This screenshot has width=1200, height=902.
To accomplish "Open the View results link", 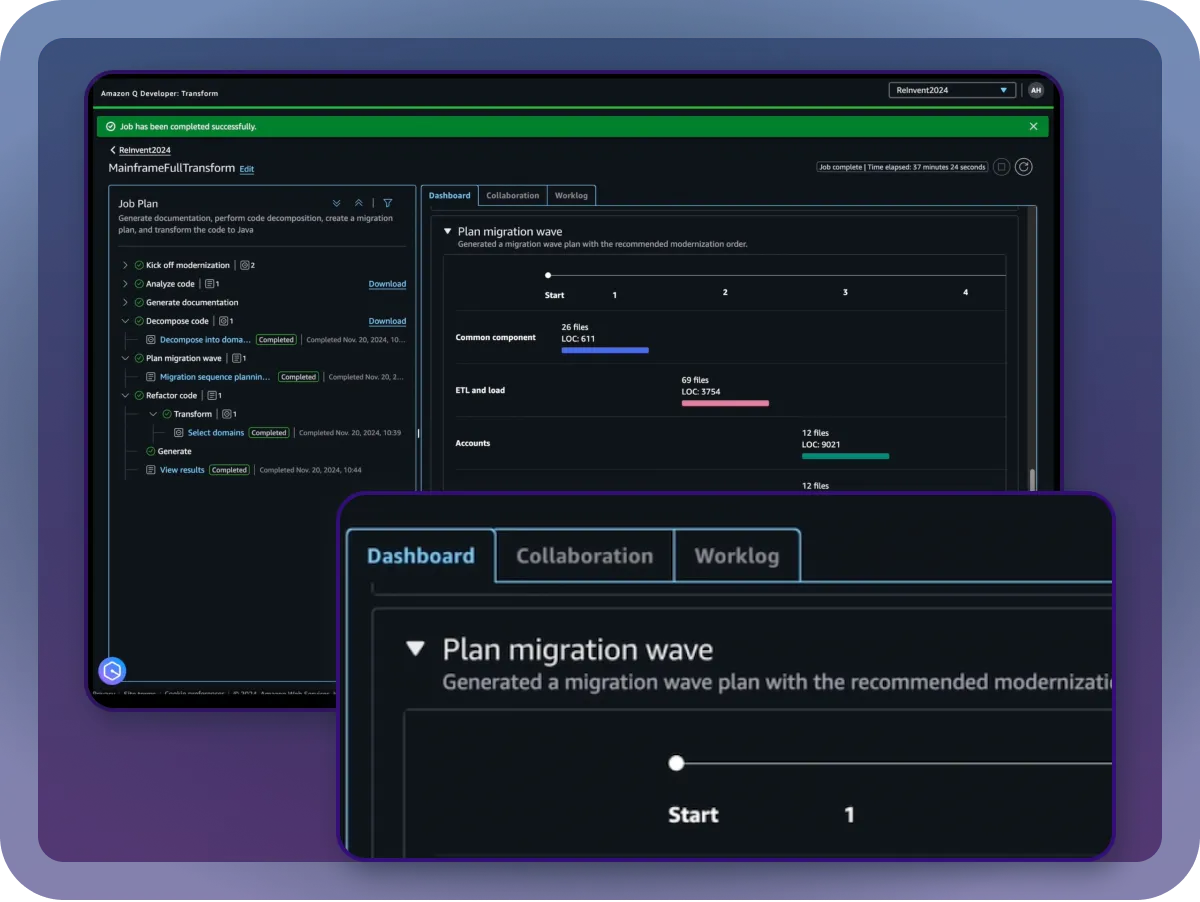I will click(181, 469).
